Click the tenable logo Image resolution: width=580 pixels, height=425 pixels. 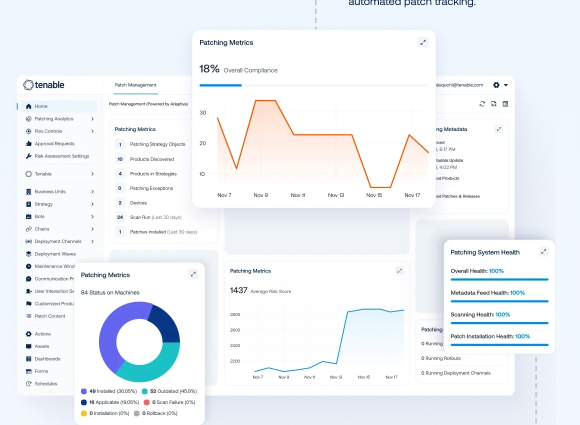[x=44, y=85]
